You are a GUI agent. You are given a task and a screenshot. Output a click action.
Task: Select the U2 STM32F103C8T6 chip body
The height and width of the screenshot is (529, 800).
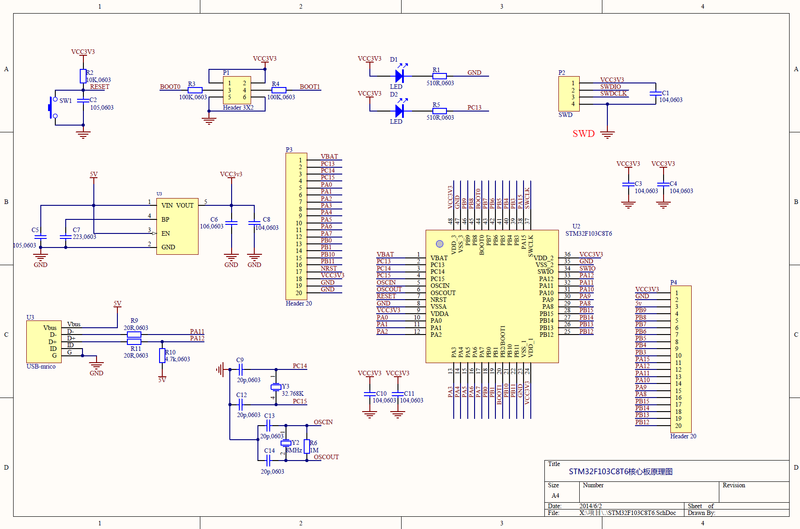click(492, 296)
